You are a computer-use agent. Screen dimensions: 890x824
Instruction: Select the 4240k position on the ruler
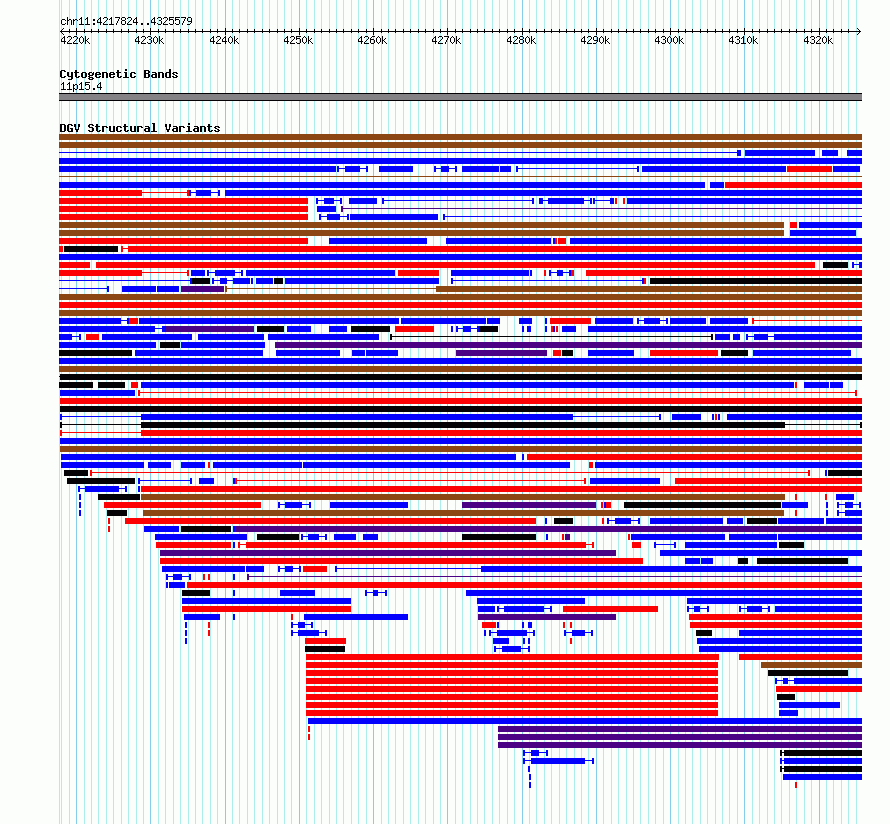pos(224,40)
